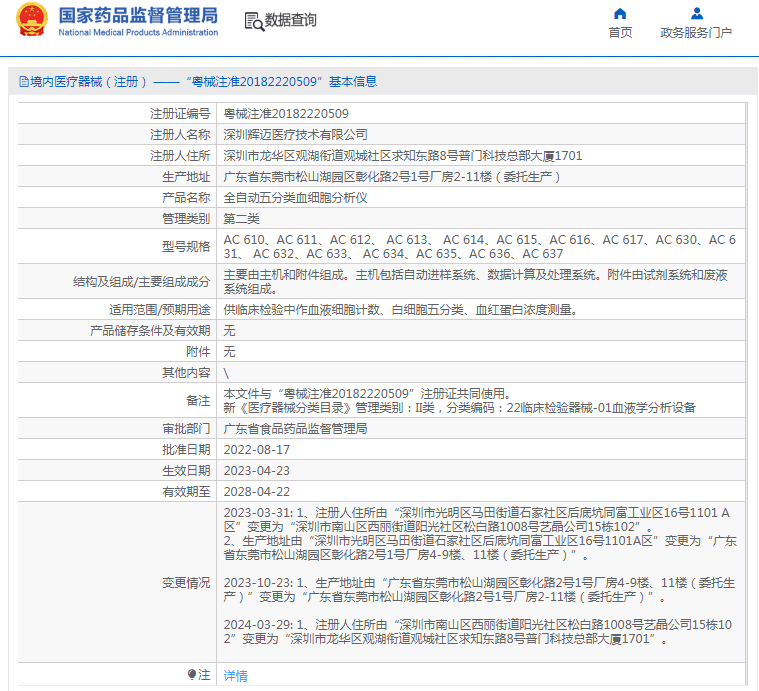Click 无 beside 产品储存条件及有效期
The image size is (759, 691).
229,331
